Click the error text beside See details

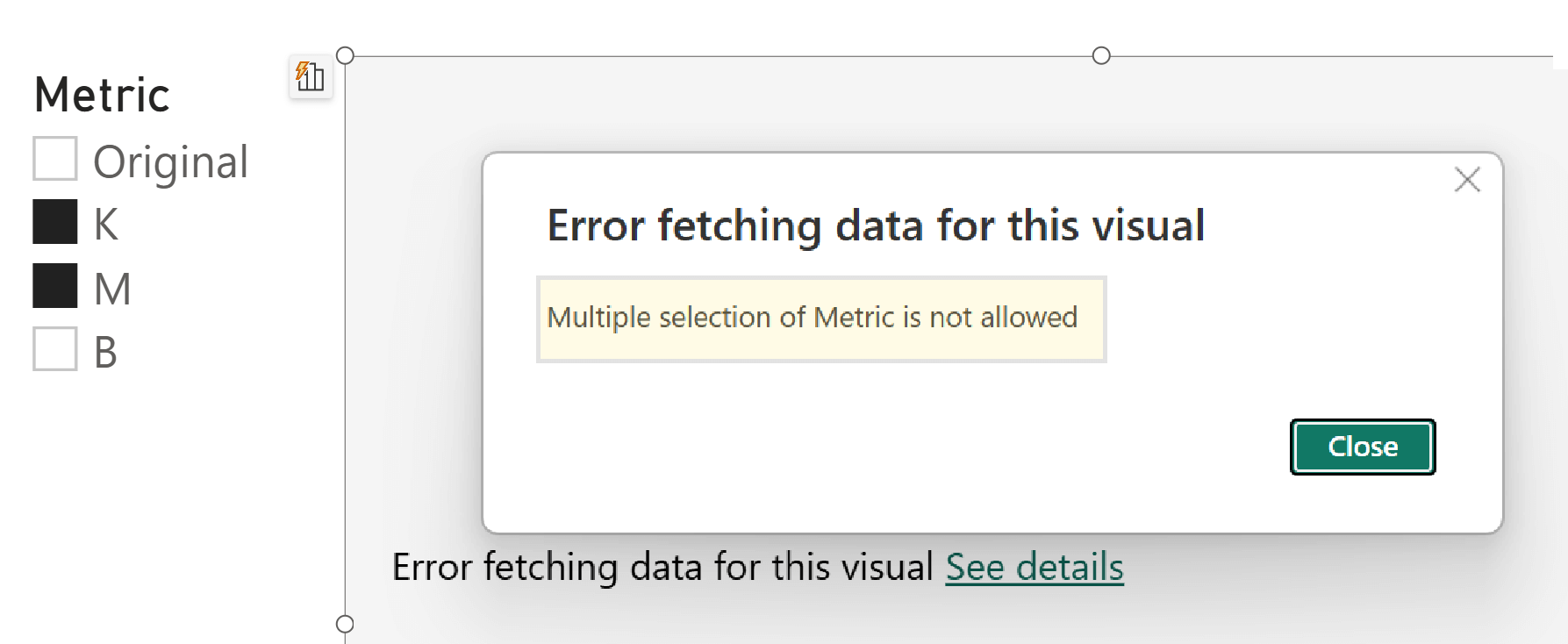click(662, 567)
